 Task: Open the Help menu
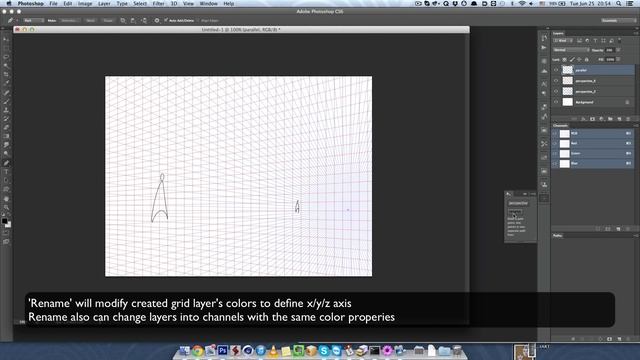click(x=229, y=3)
